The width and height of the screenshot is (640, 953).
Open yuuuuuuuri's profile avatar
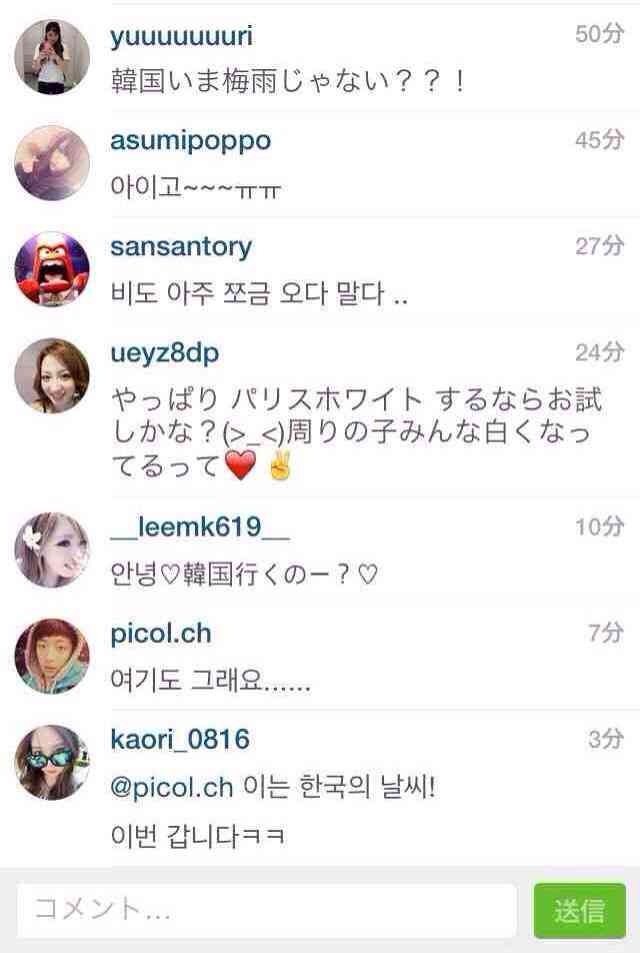click(x=52, y=57)
